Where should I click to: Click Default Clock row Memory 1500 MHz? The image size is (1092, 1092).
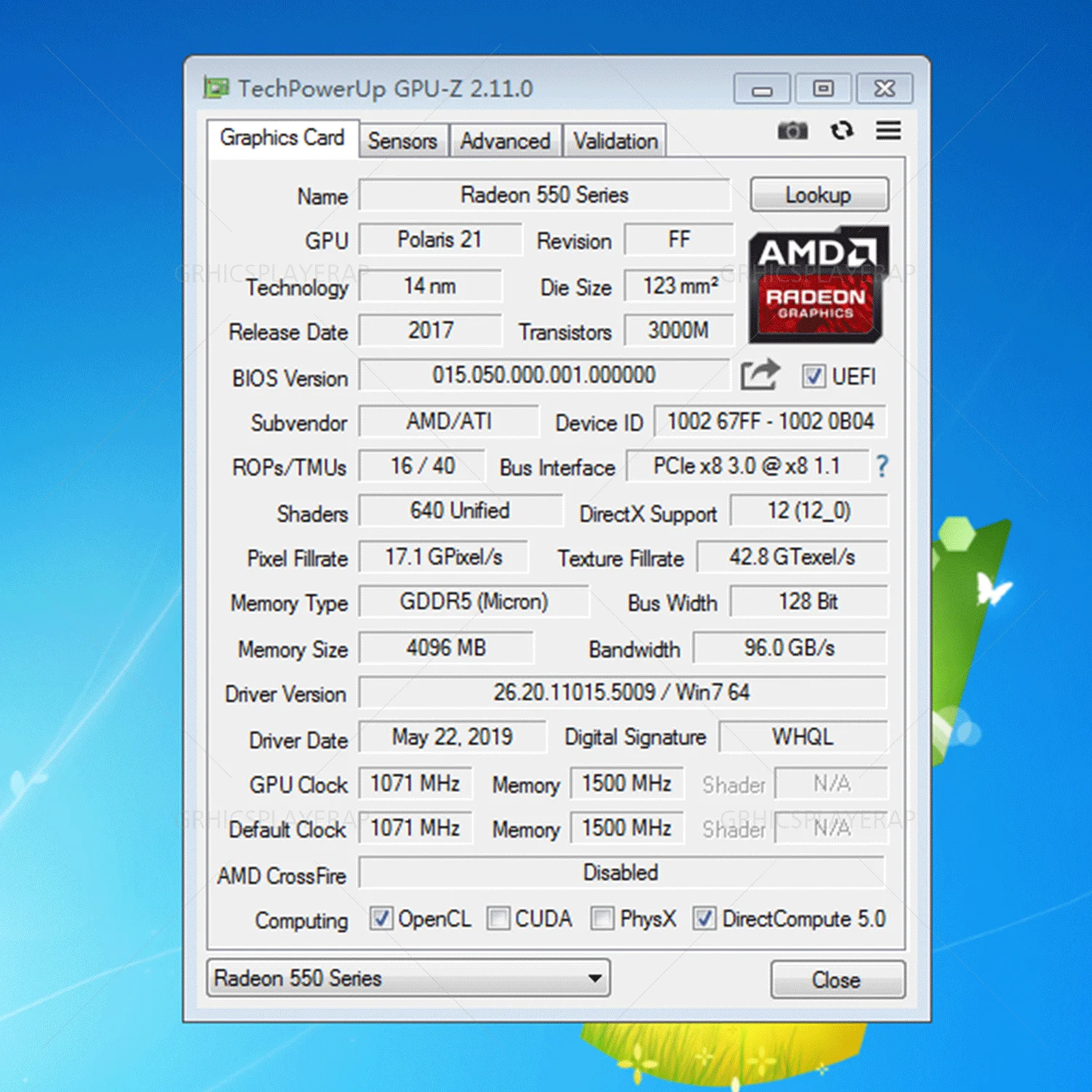pyautogui.click(x=627, y=828)
